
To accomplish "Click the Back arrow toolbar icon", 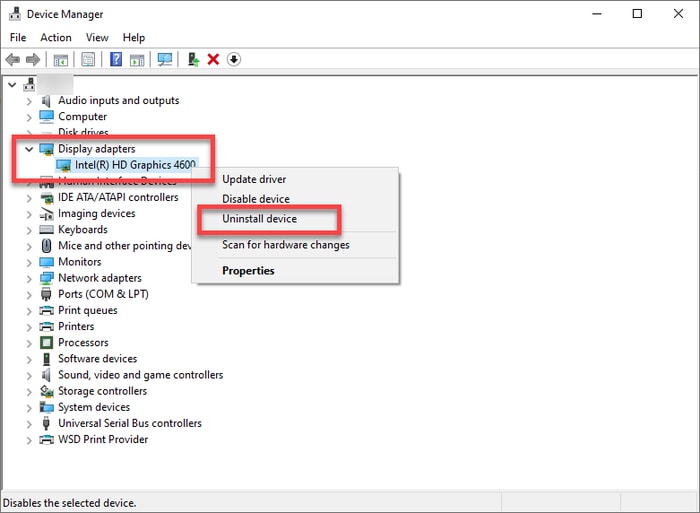I will pos(13,60).
